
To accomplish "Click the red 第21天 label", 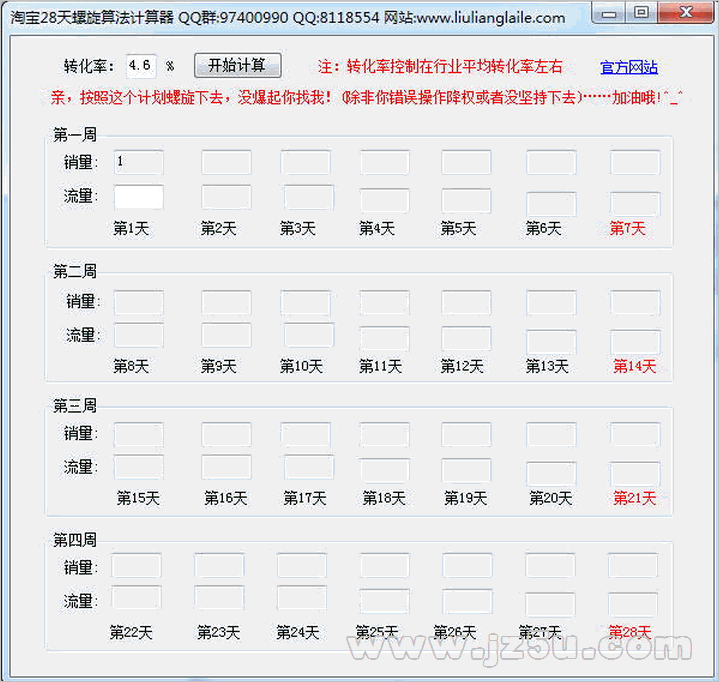I will (635, 498).
